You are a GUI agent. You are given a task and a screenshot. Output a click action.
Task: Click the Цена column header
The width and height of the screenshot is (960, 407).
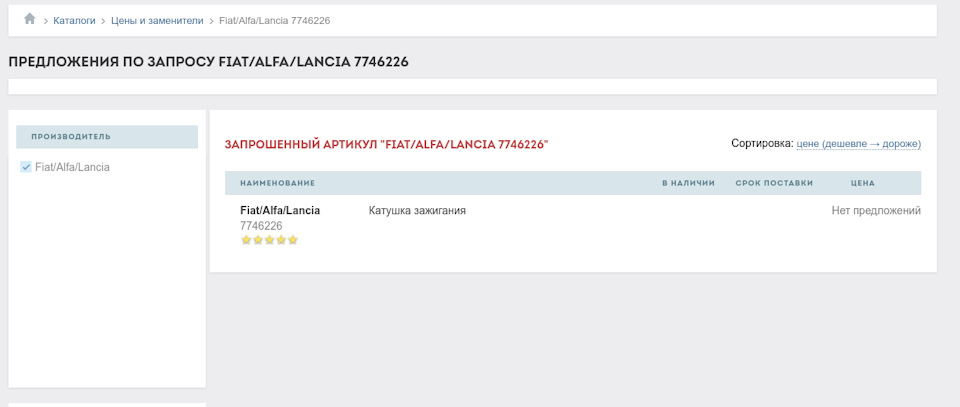863,183
